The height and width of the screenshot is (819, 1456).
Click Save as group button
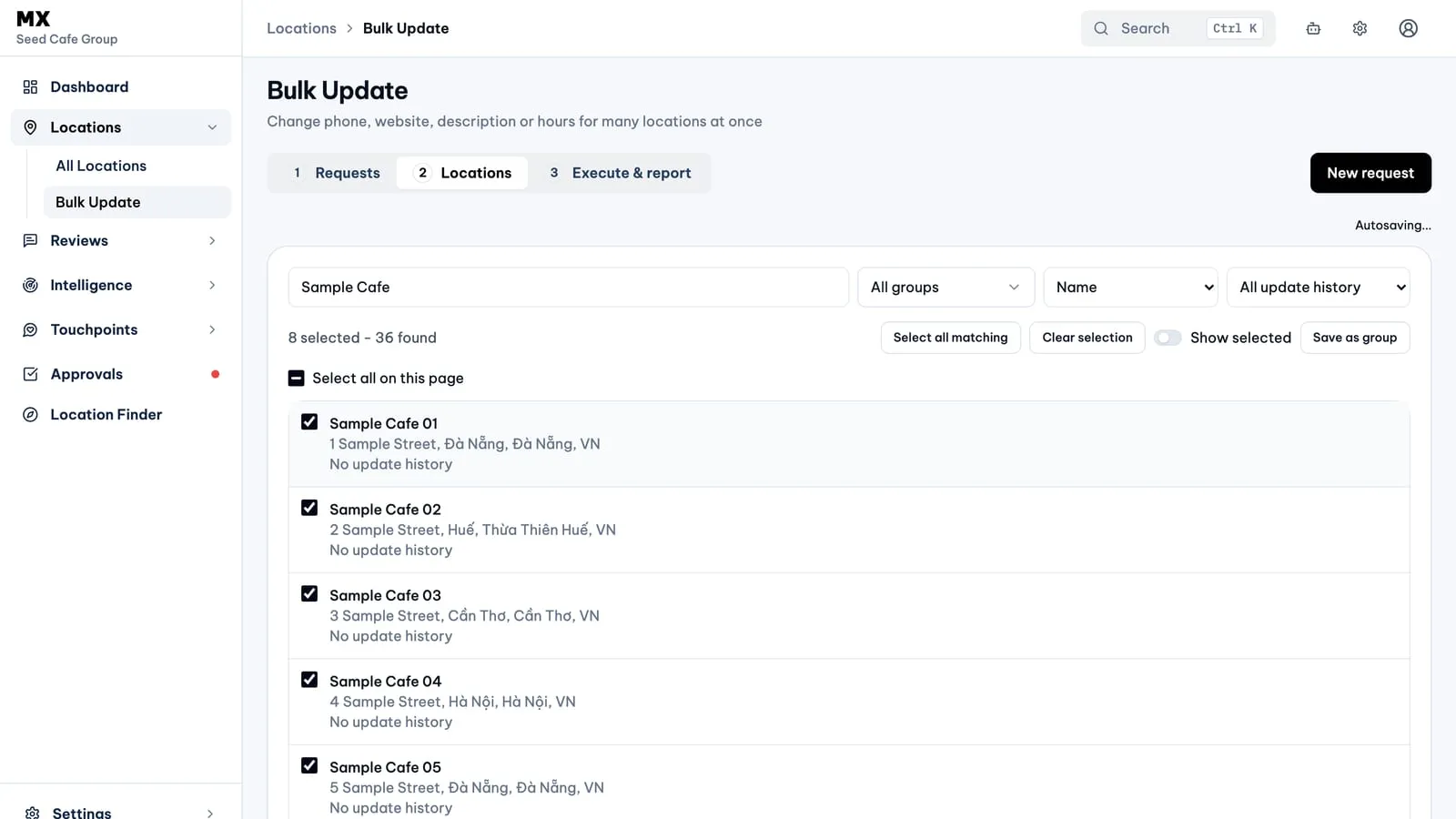pyautogui.click(x=1354, y=338)
